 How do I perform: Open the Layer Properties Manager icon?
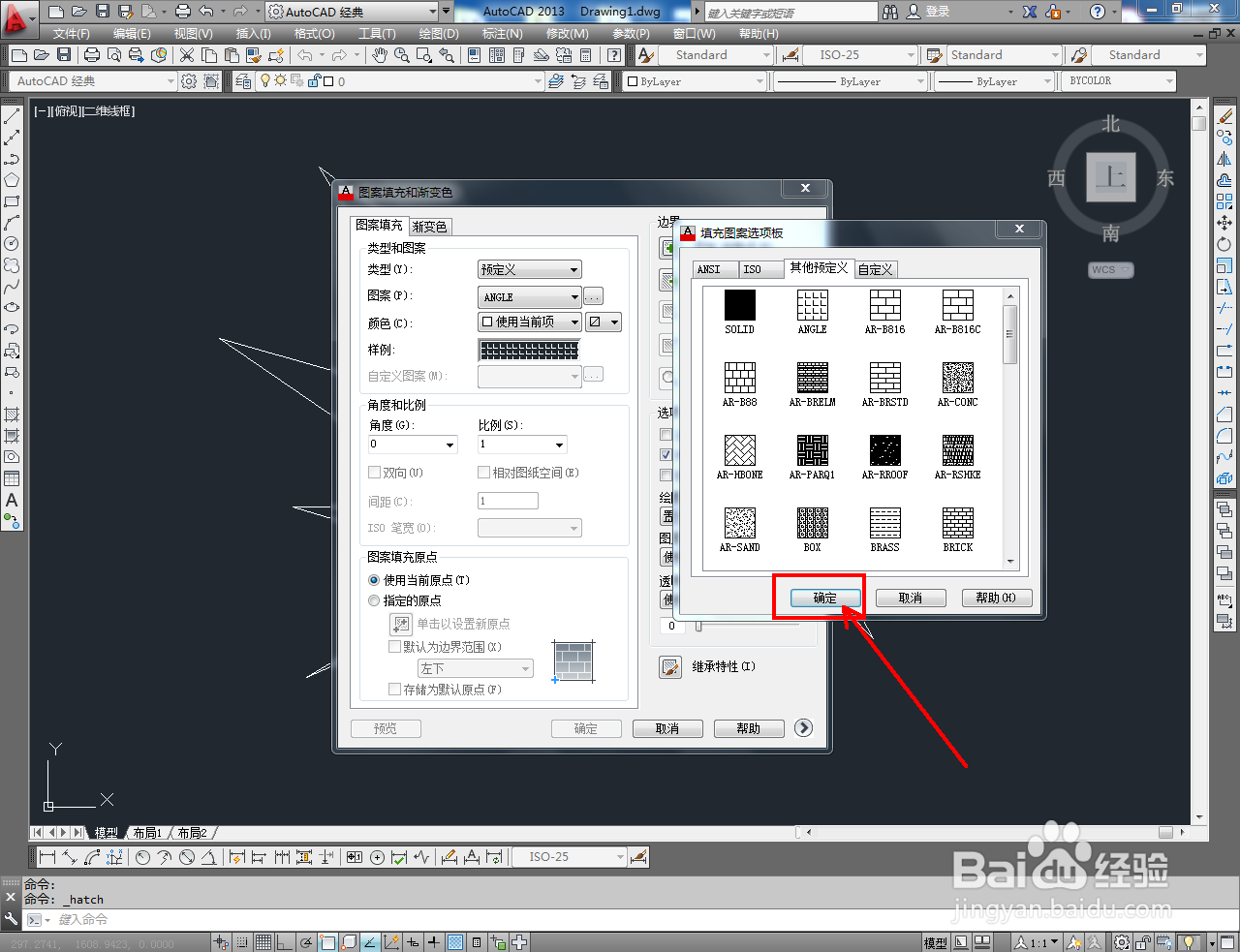coord(243,81)
